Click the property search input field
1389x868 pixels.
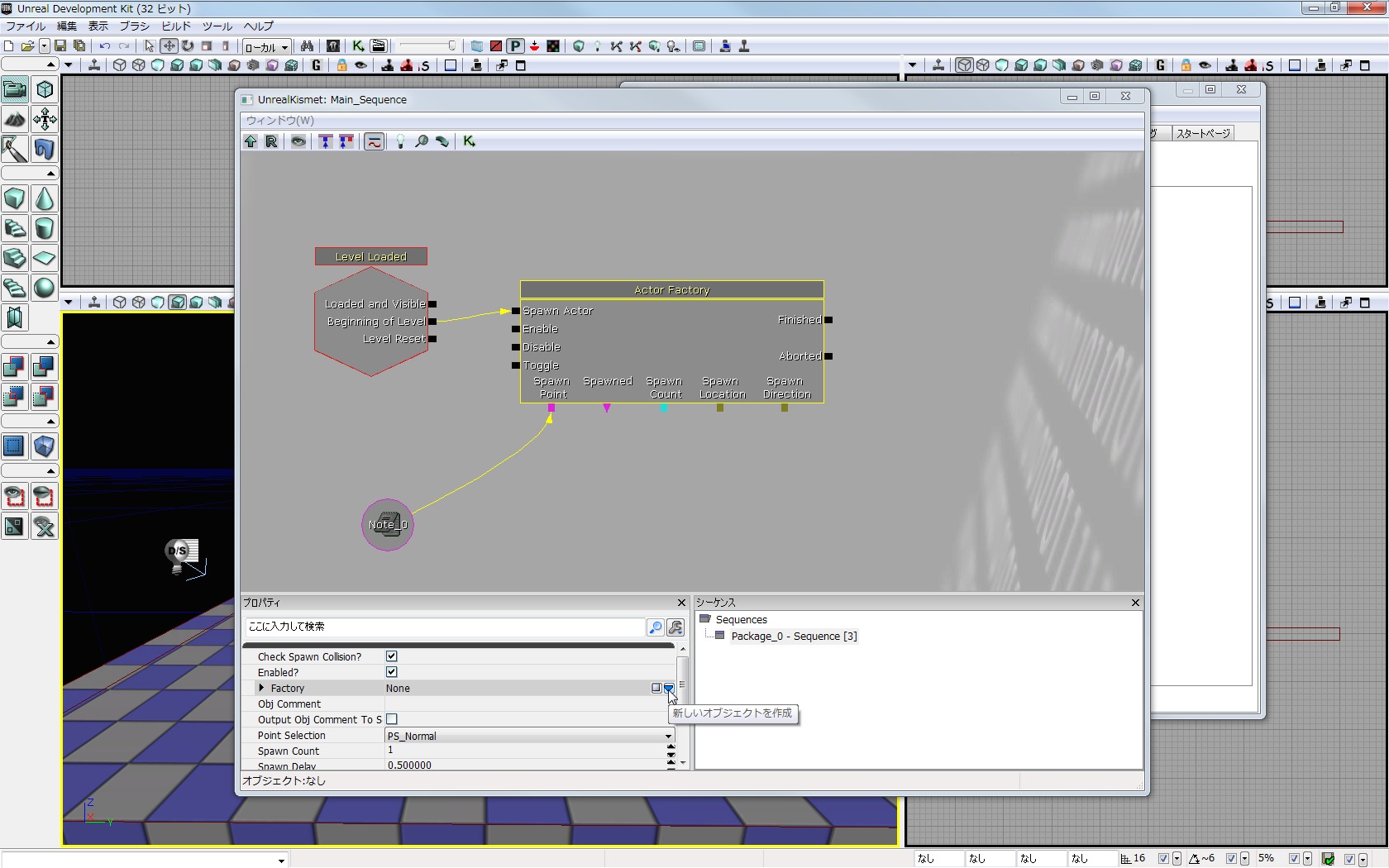pos(444,627)
